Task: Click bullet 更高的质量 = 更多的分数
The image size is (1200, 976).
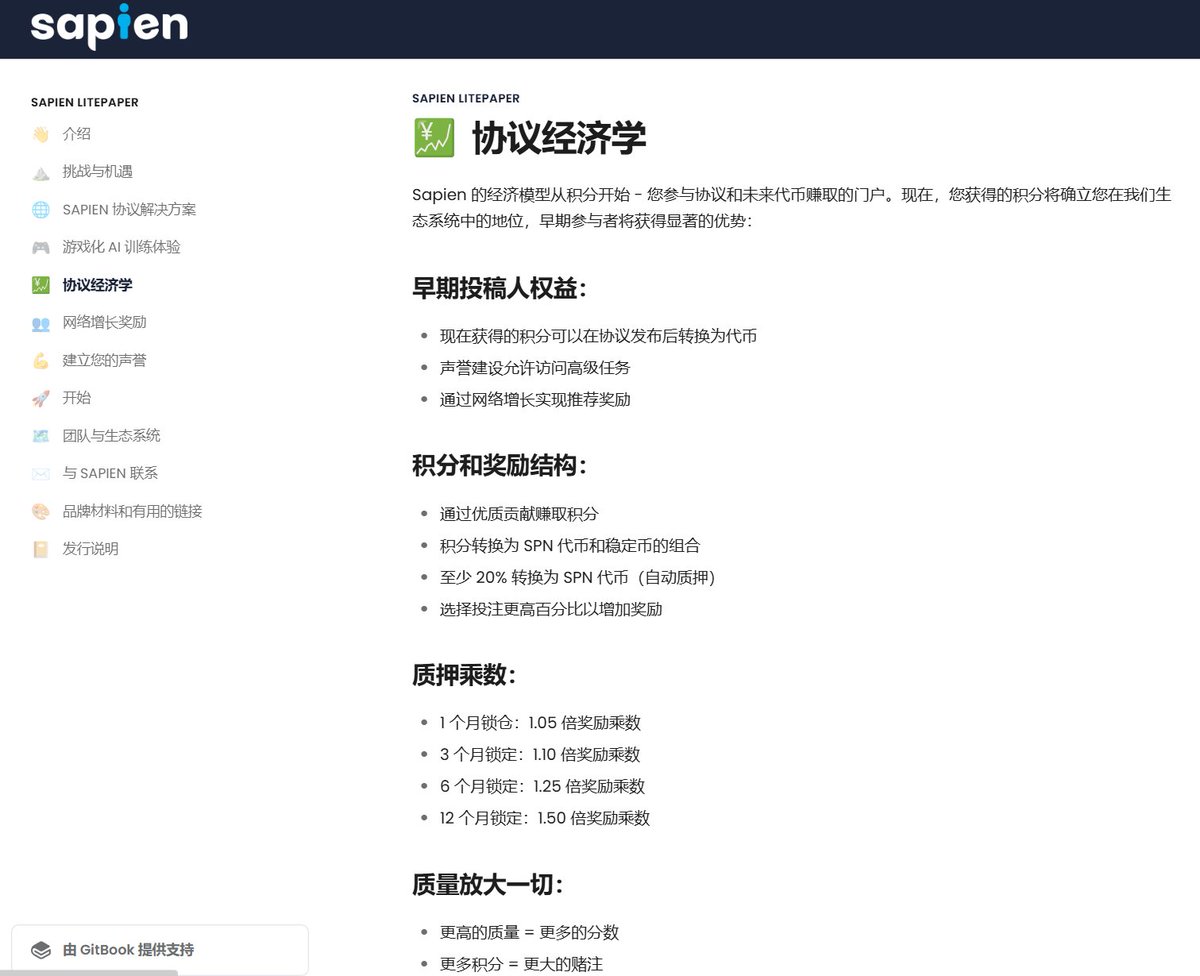Action: [x=530, y=932]
